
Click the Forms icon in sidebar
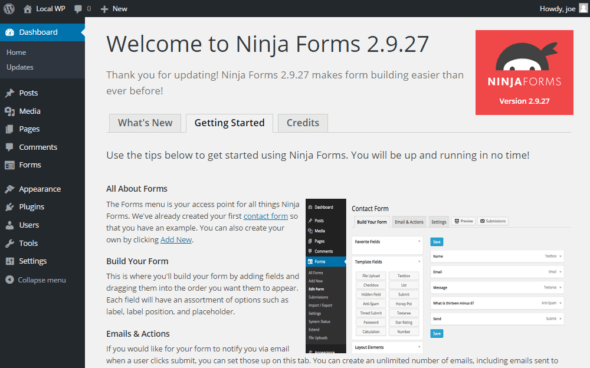pyautogui.click(x=10, y=165)
